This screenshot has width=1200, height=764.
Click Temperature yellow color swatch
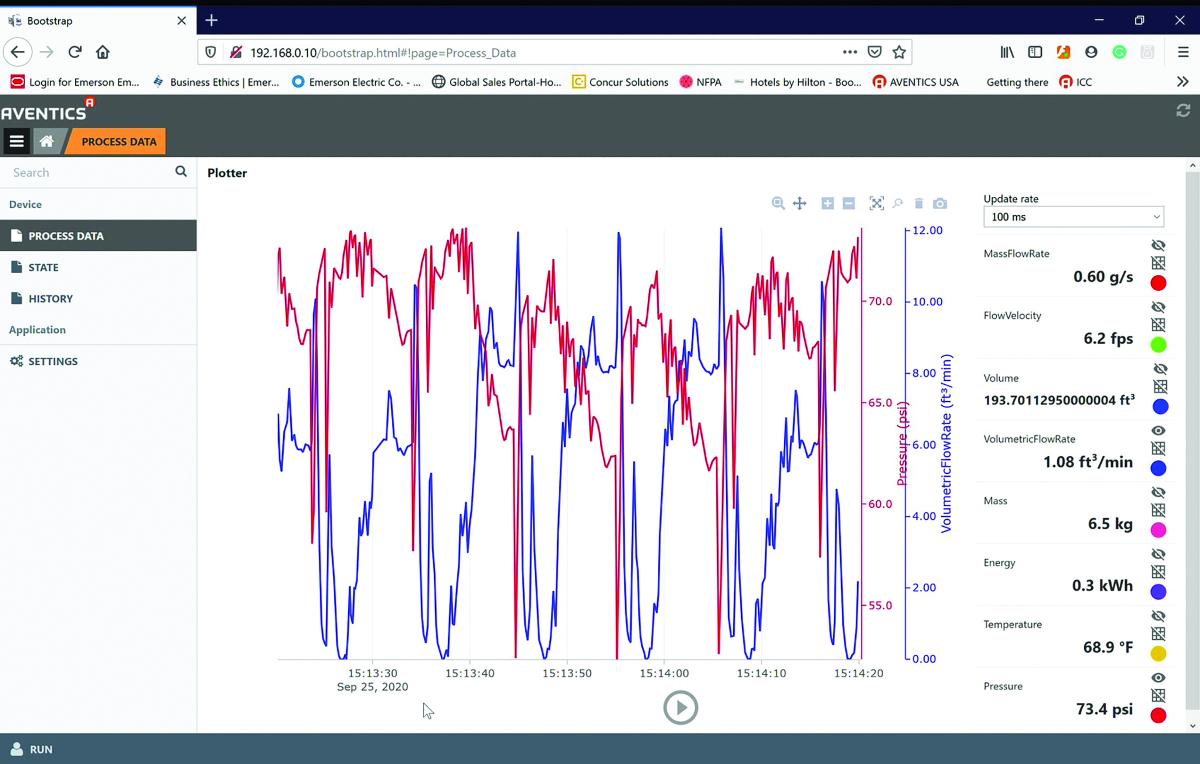(x=1158, y=654)
